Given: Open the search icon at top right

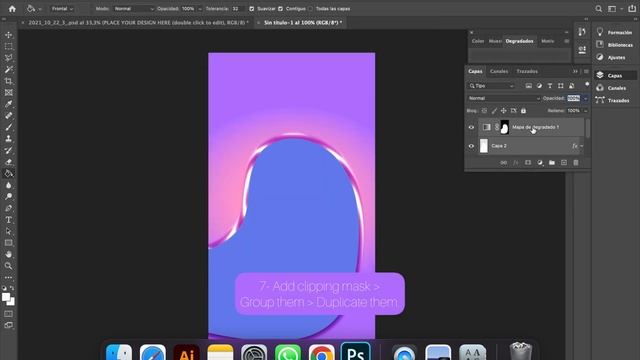Looking at the screenshot, I should (598, 9).
